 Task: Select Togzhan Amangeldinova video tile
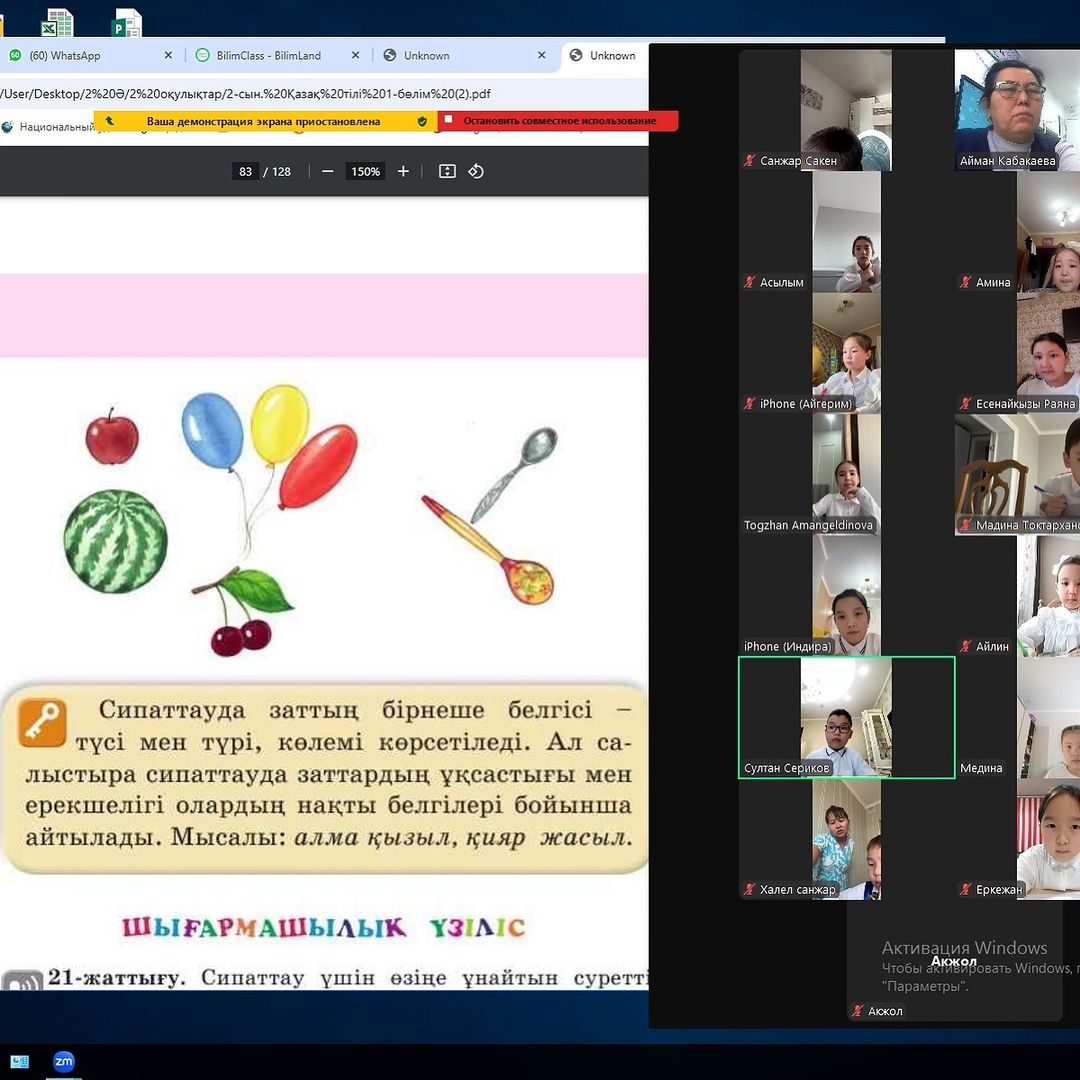click(x=846, y=475)
